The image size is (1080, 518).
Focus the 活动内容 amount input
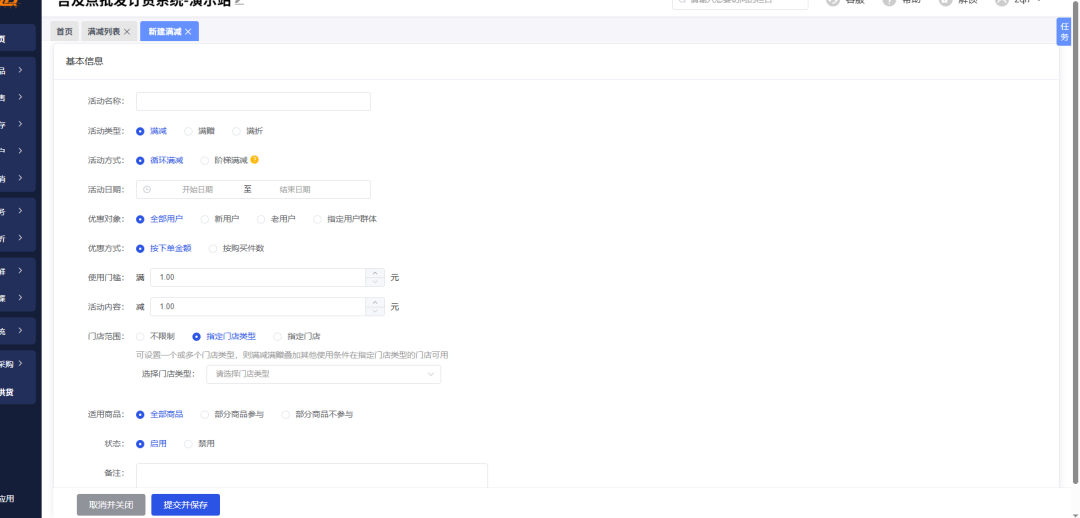tap(258, 307)
